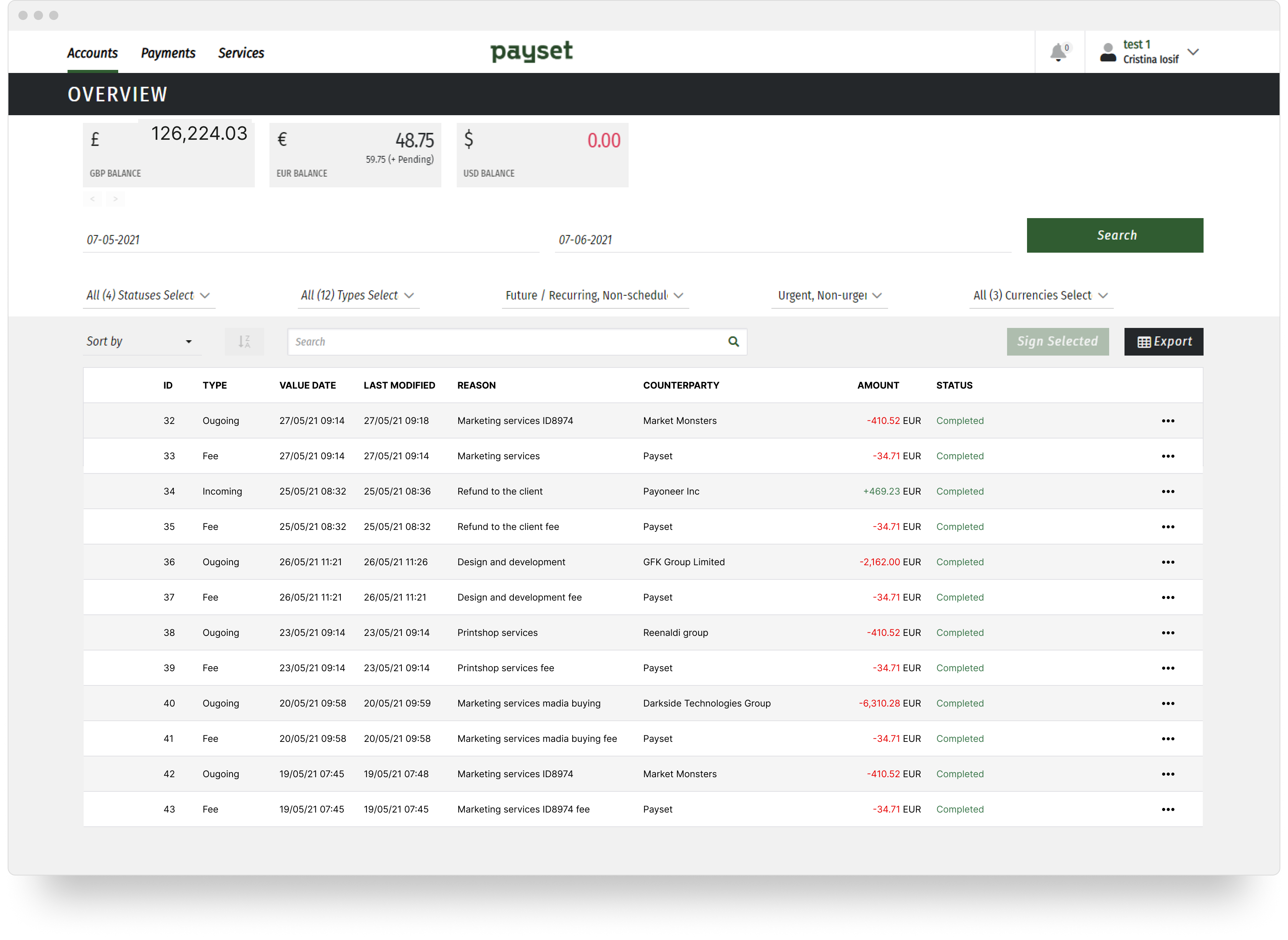The height and width of the screenshot is (940, 1288).
Task: Click reason Printshop services fee
Action: tap(505, 667)
